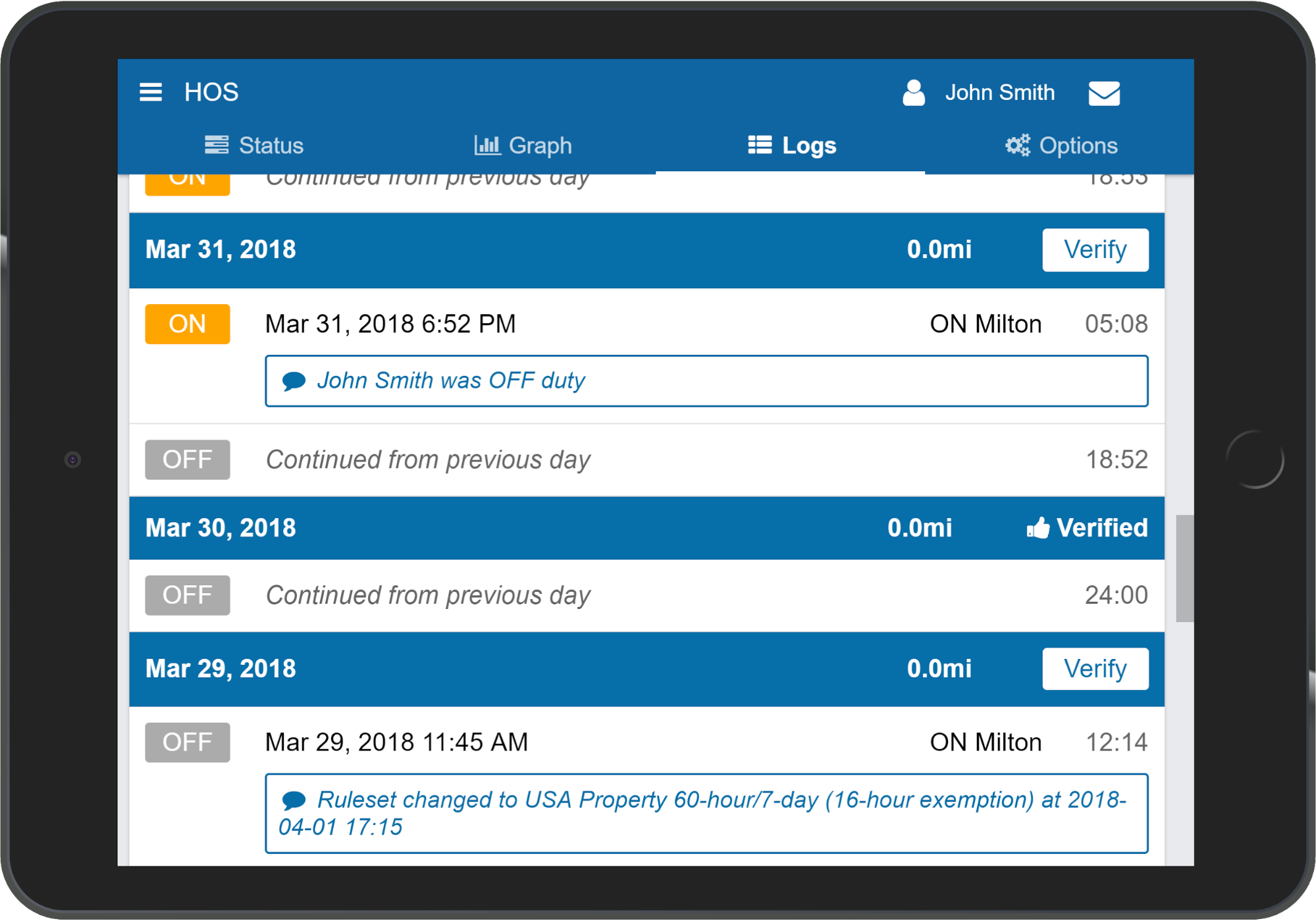Click OFF badge with 18:52 duration
The width and height of the screenshot is (1316, 921).
click(x=188, y=460)
